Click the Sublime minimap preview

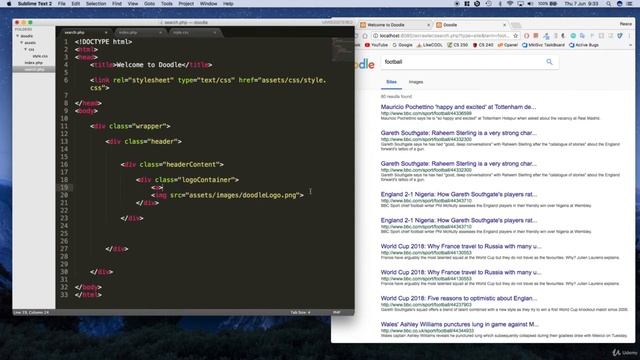(342, 49)
